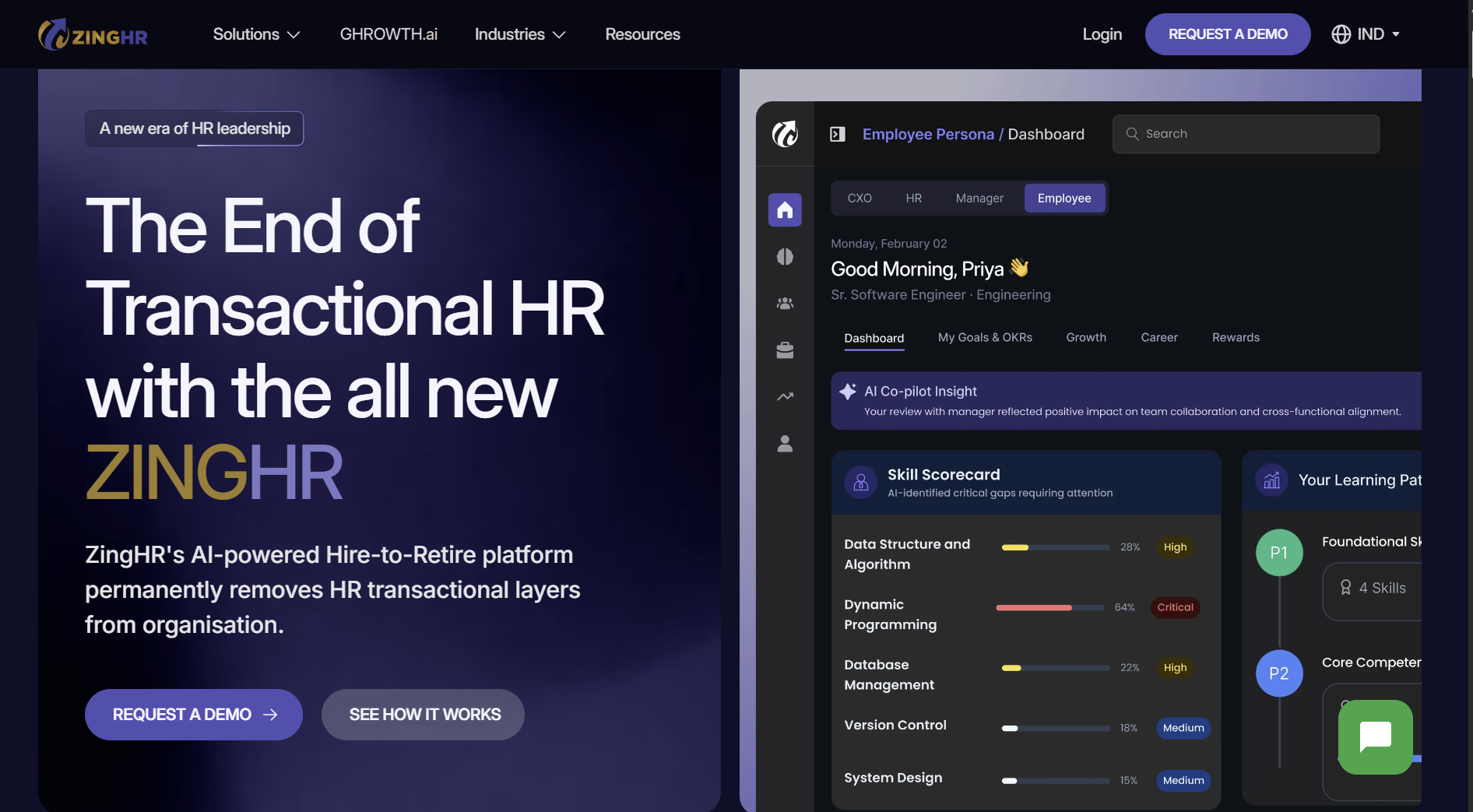Click the globe language icon
Image resolution: width=1473 pixels, height=812 pixels.
click(1341, 34)
